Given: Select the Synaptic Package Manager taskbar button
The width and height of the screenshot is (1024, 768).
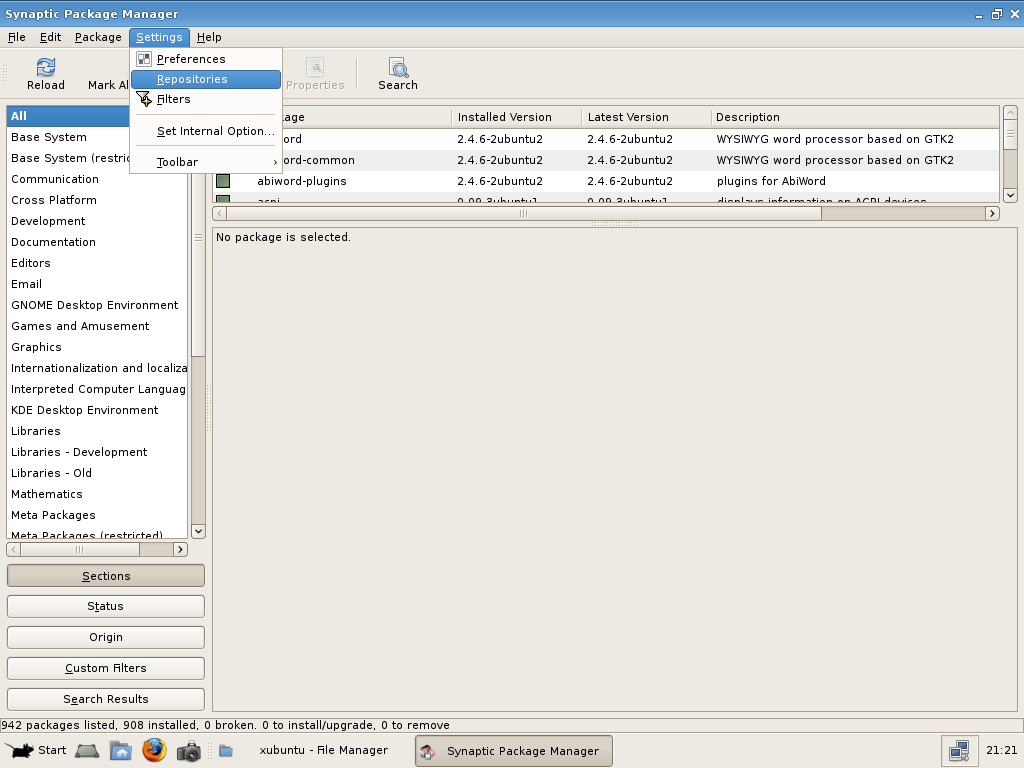Looking at the screenshot, I should point(514,750).
